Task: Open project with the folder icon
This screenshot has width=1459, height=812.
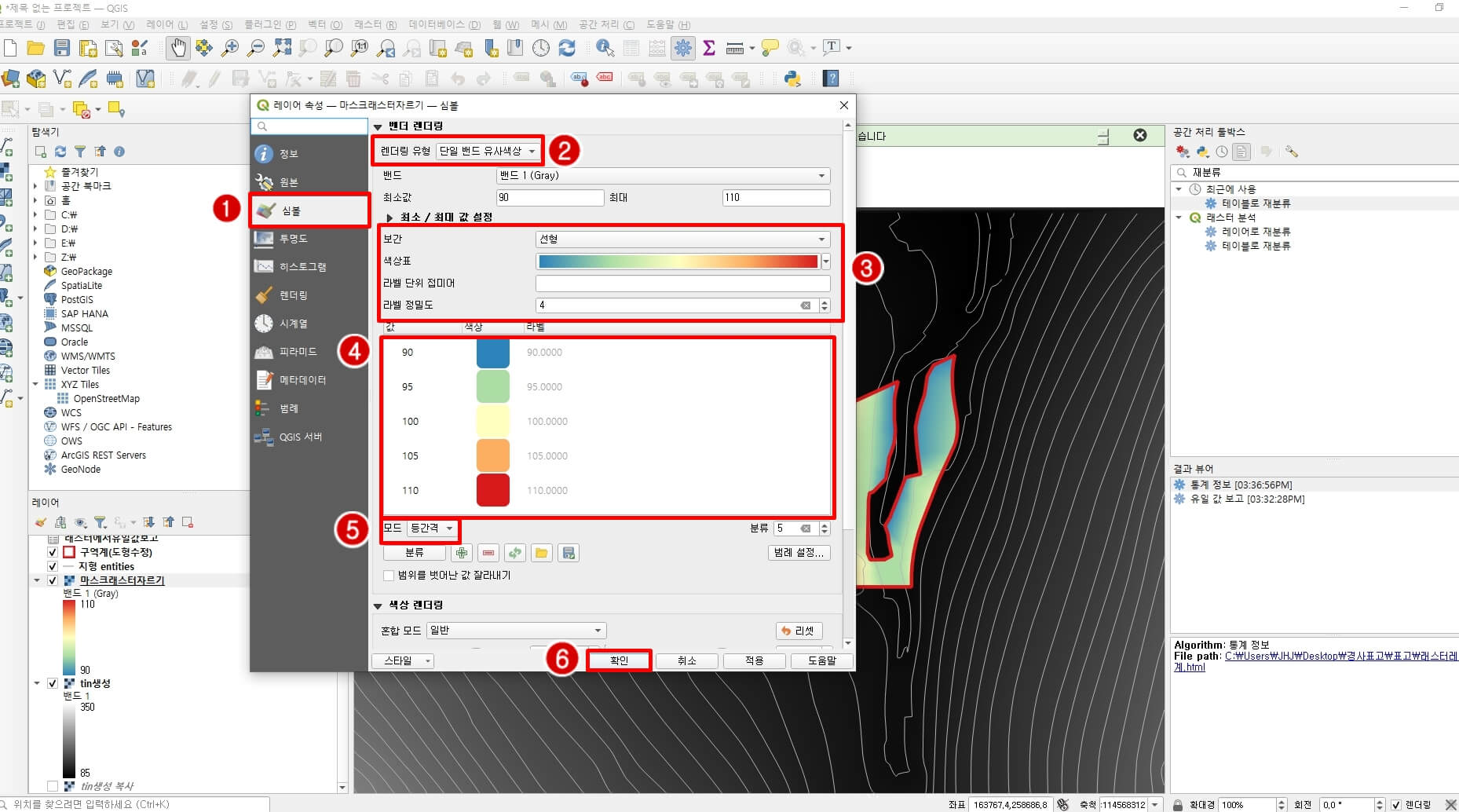Action: pos(35,48)
